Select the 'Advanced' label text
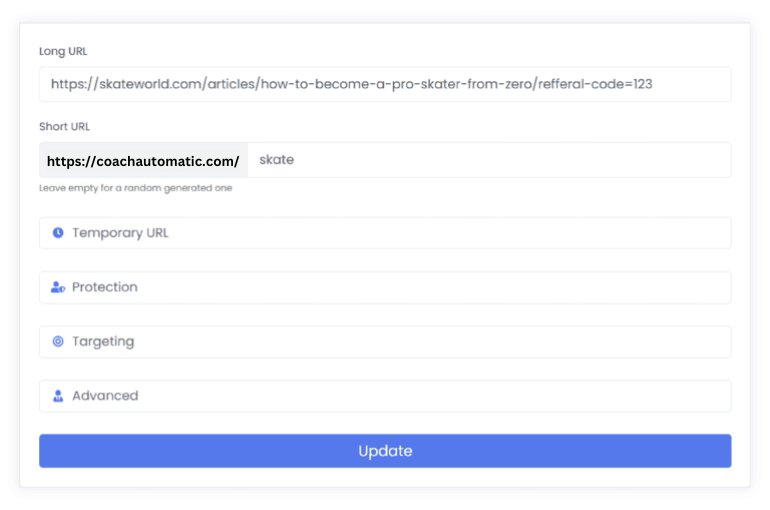This screenshot has width=770, height=510. 105,396
